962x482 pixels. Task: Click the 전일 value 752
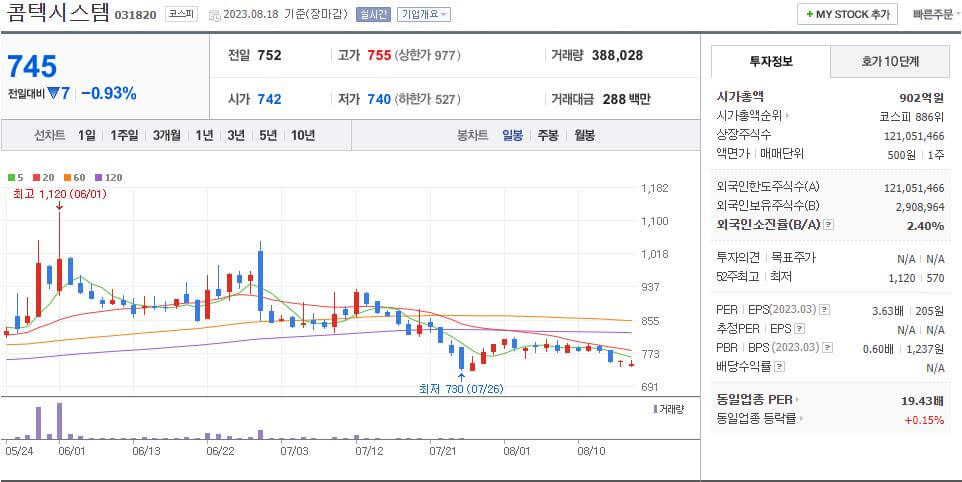[x=269, y=55]
